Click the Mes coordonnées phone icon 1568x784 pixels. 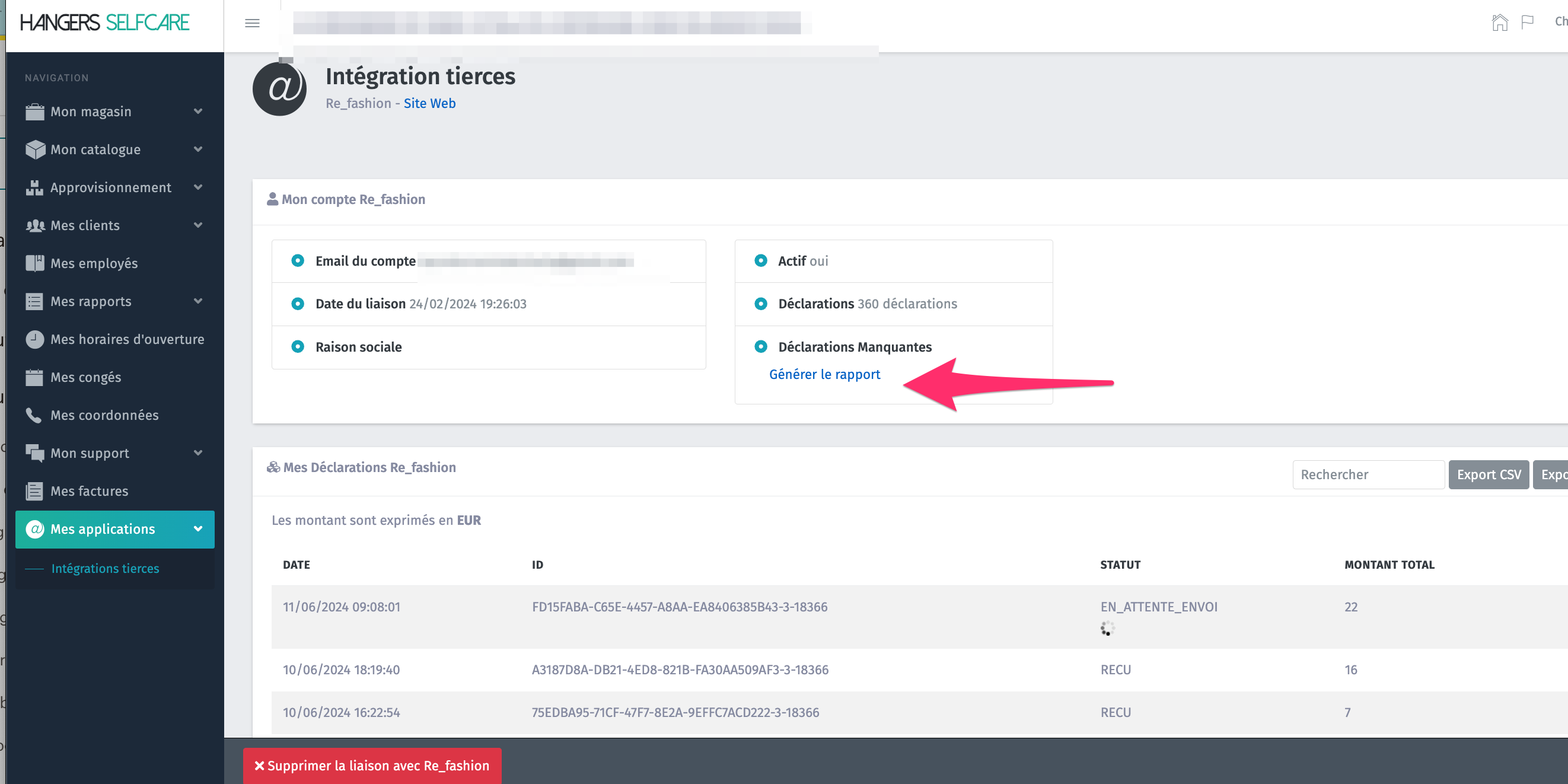[x=34, y=416]
